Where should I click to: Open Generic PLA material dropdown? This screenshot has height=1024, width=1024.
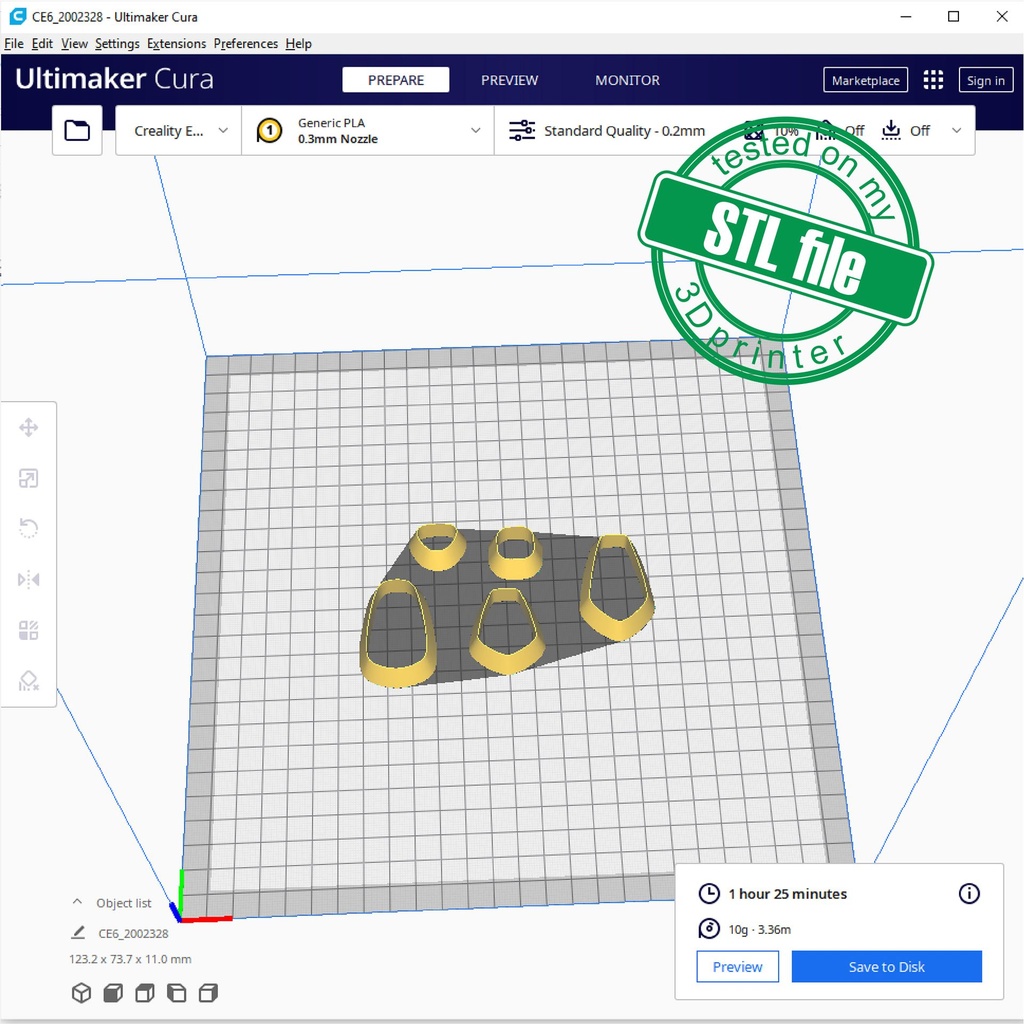[x=368, y=131]
